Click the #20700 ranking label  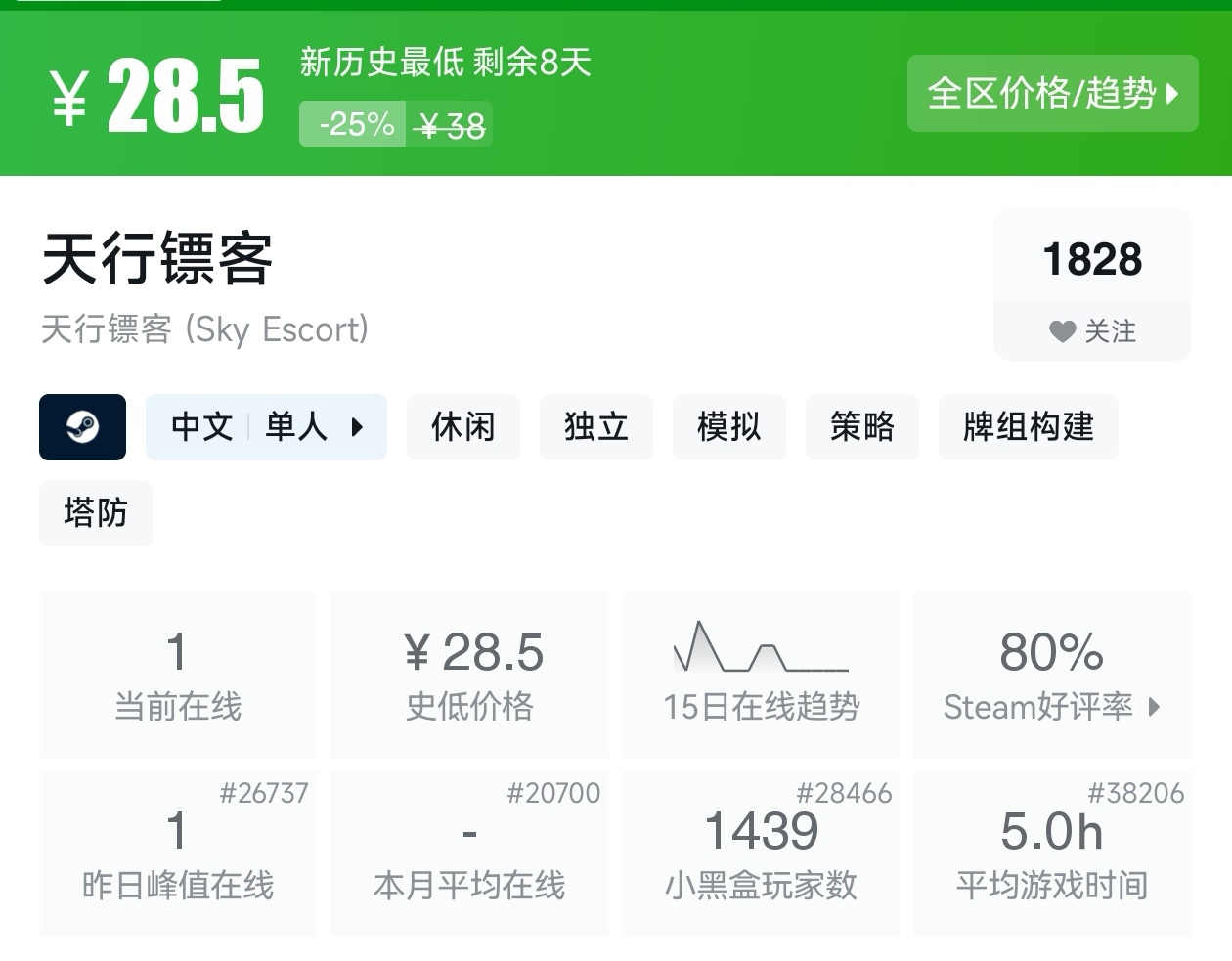pyautogui.click(x=553, y=793)
